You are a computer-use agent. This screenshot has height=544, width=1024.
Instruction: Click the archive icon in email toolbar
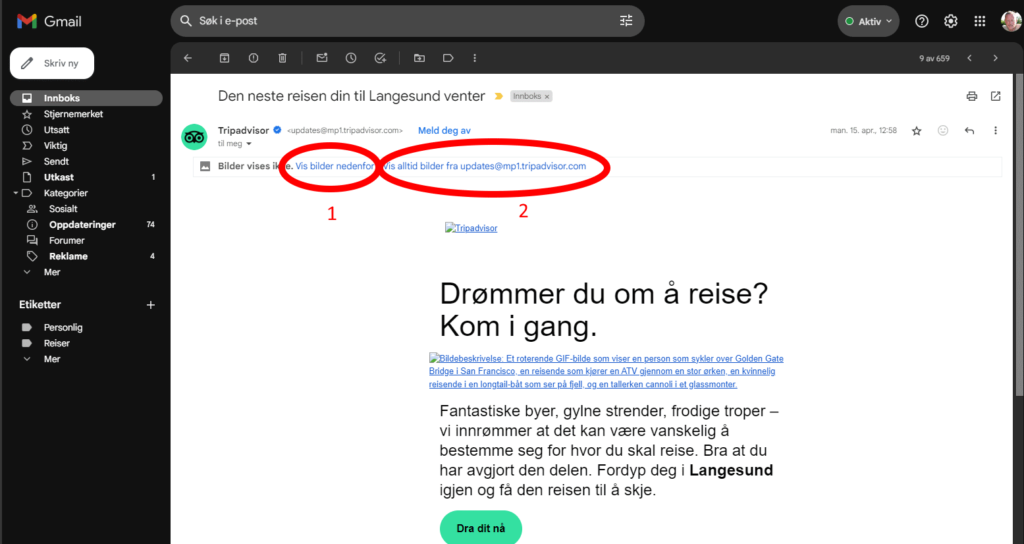click(224, 58)
